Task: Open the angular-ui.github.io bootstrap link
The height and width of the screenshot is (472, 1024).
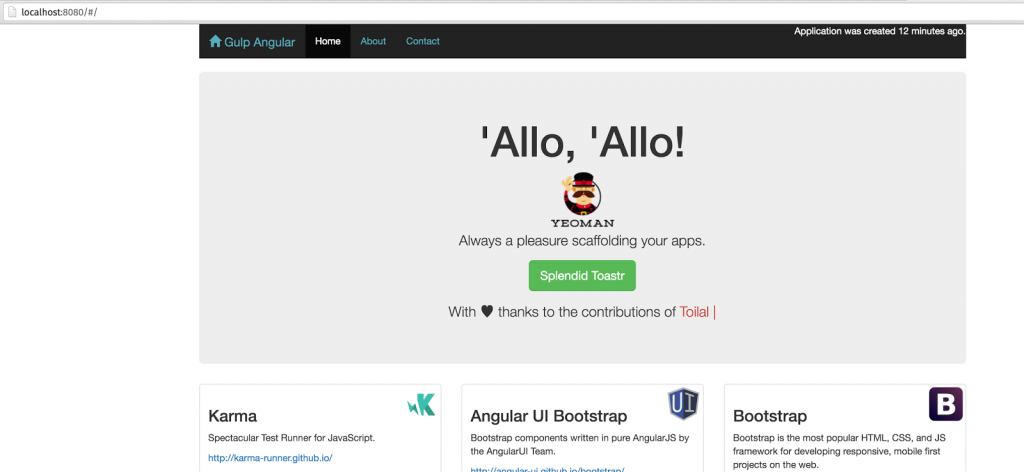Action: pos(547,469)
